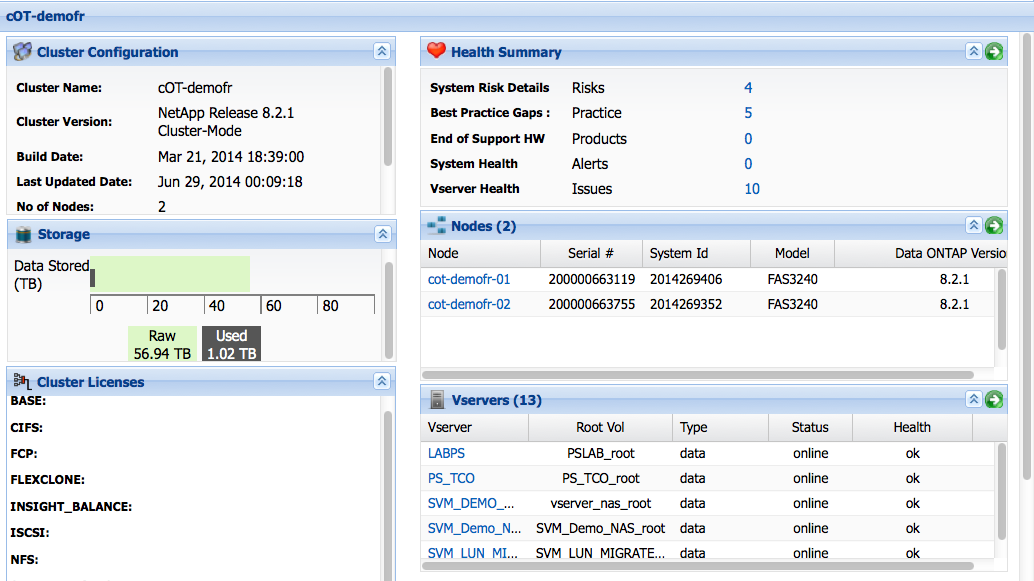Collapse the Cluster Licenses panel

pyautogui.click(x=382, y=382)
